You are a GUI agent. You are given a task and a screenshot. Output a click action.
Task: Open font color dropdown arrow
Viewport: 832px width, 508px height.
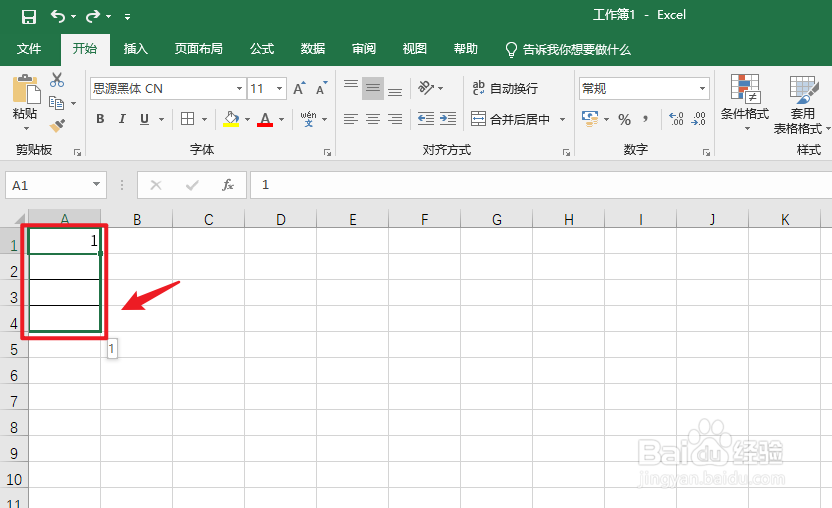pyautogui.click(x=282, y=119)
